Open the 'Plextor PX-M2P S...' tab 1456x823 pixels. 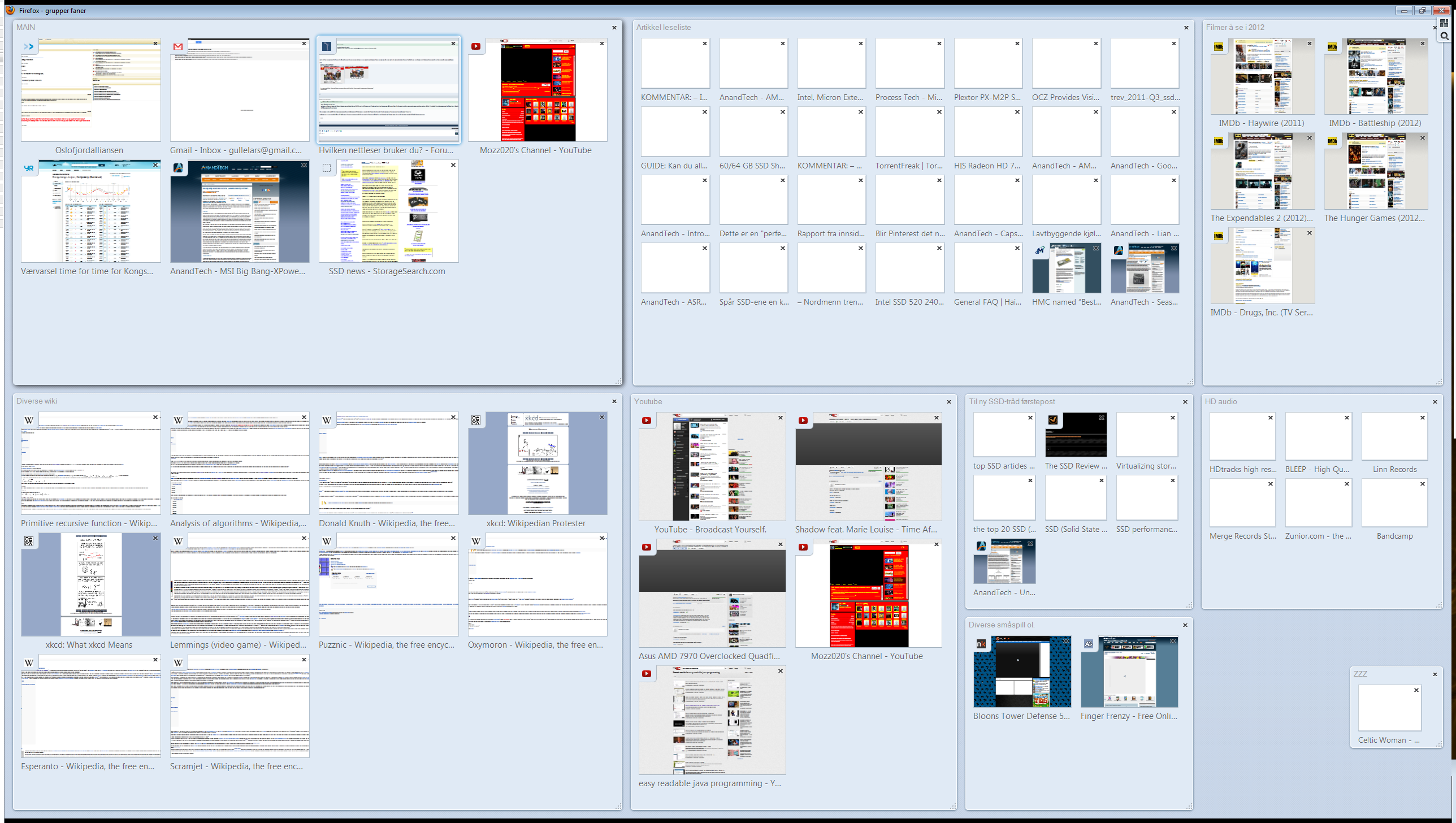[x=988, y=64]
